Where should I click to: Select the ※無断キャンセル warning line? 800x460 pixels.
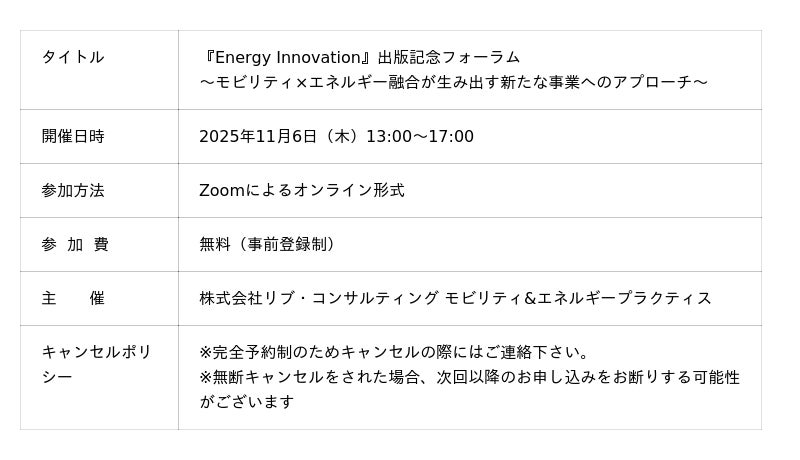469,377
